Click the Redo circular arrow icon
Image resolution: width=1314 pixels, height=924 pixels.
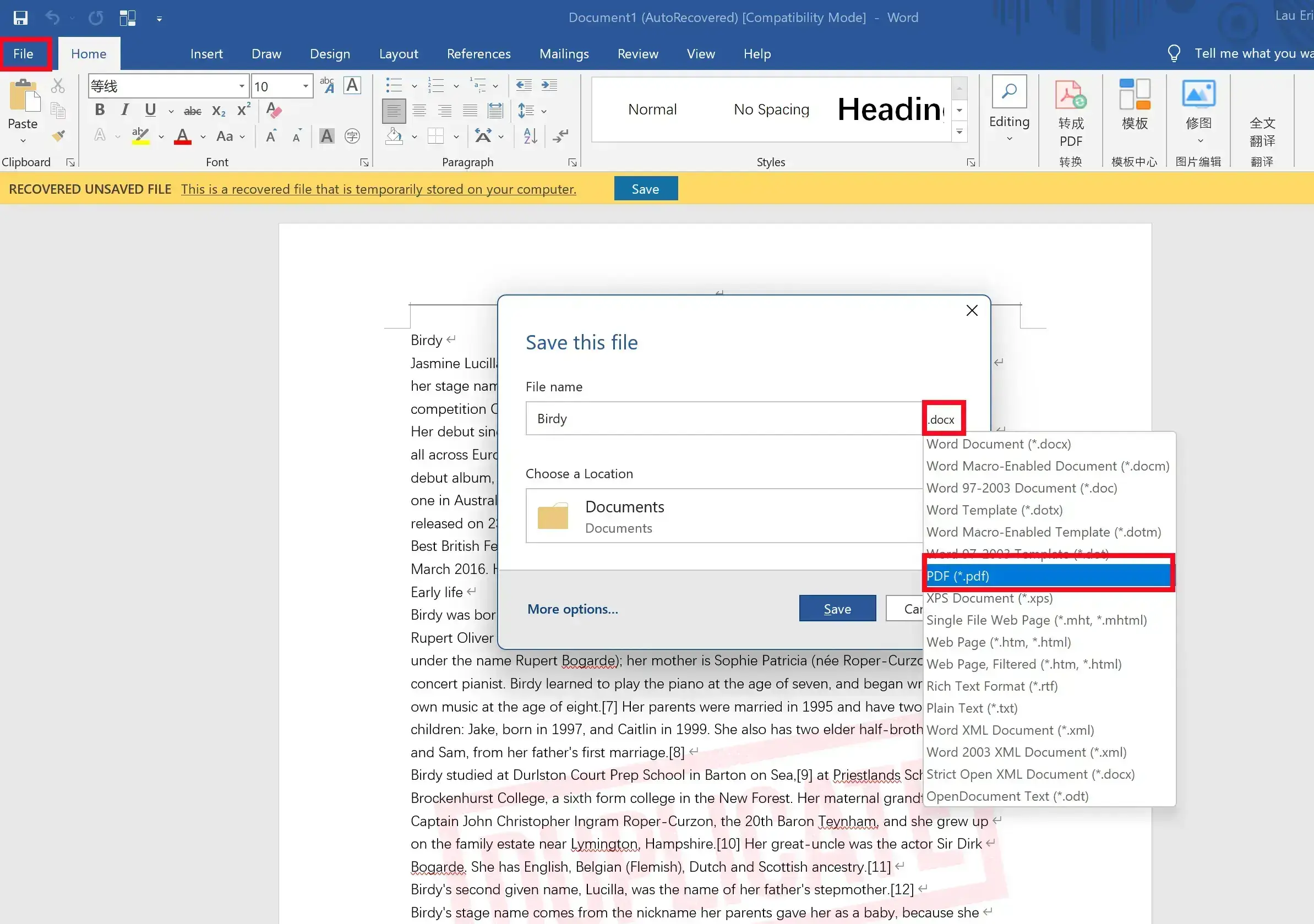[96, 18]
